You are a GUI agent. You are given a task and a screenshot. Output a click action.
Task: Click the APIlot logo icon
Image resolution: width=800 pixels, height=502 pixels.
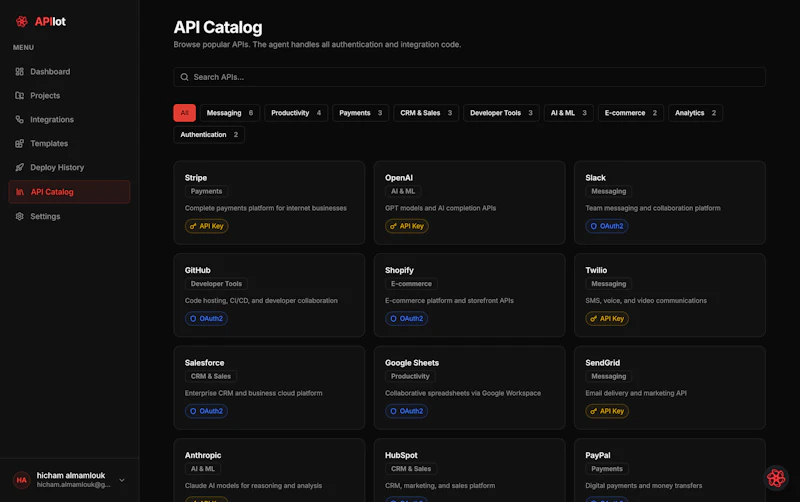21,21
